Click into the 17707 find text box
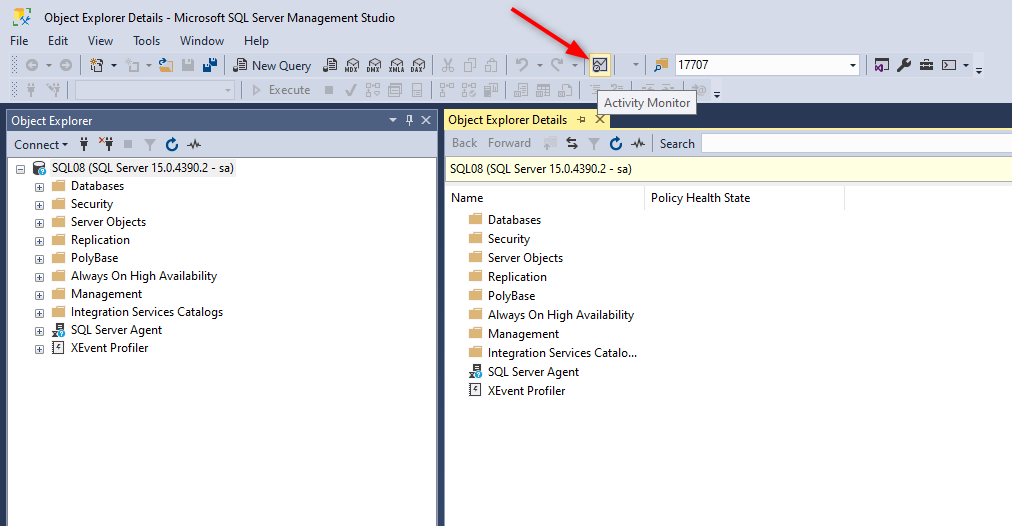1012x526 pixels. [x=760, y=65]
